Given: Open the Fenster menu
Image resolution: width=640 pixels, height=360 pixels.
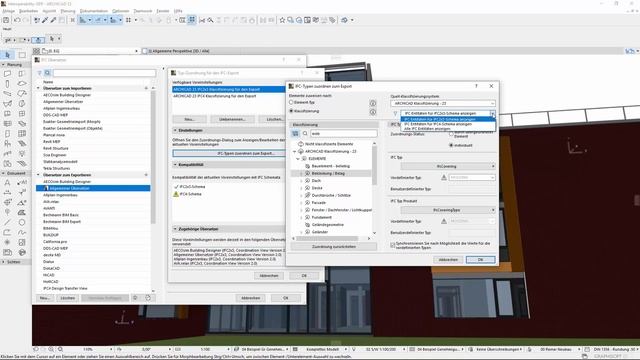Looking at the screenshot, I should tap(163, 11).
